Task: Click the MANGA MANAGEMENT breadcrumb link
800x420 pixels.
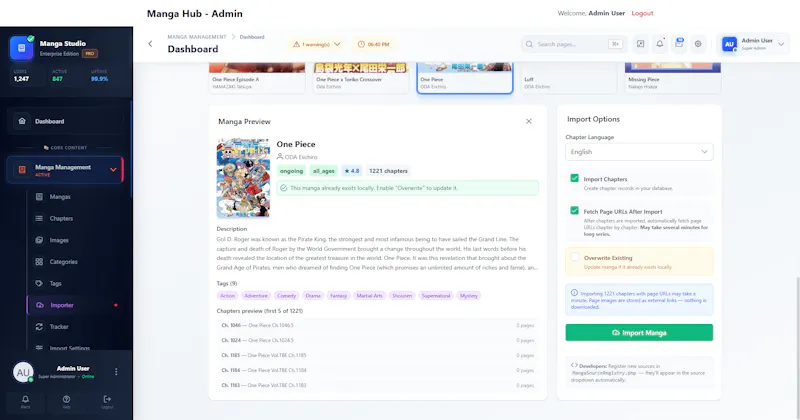Action: point(197,37)
